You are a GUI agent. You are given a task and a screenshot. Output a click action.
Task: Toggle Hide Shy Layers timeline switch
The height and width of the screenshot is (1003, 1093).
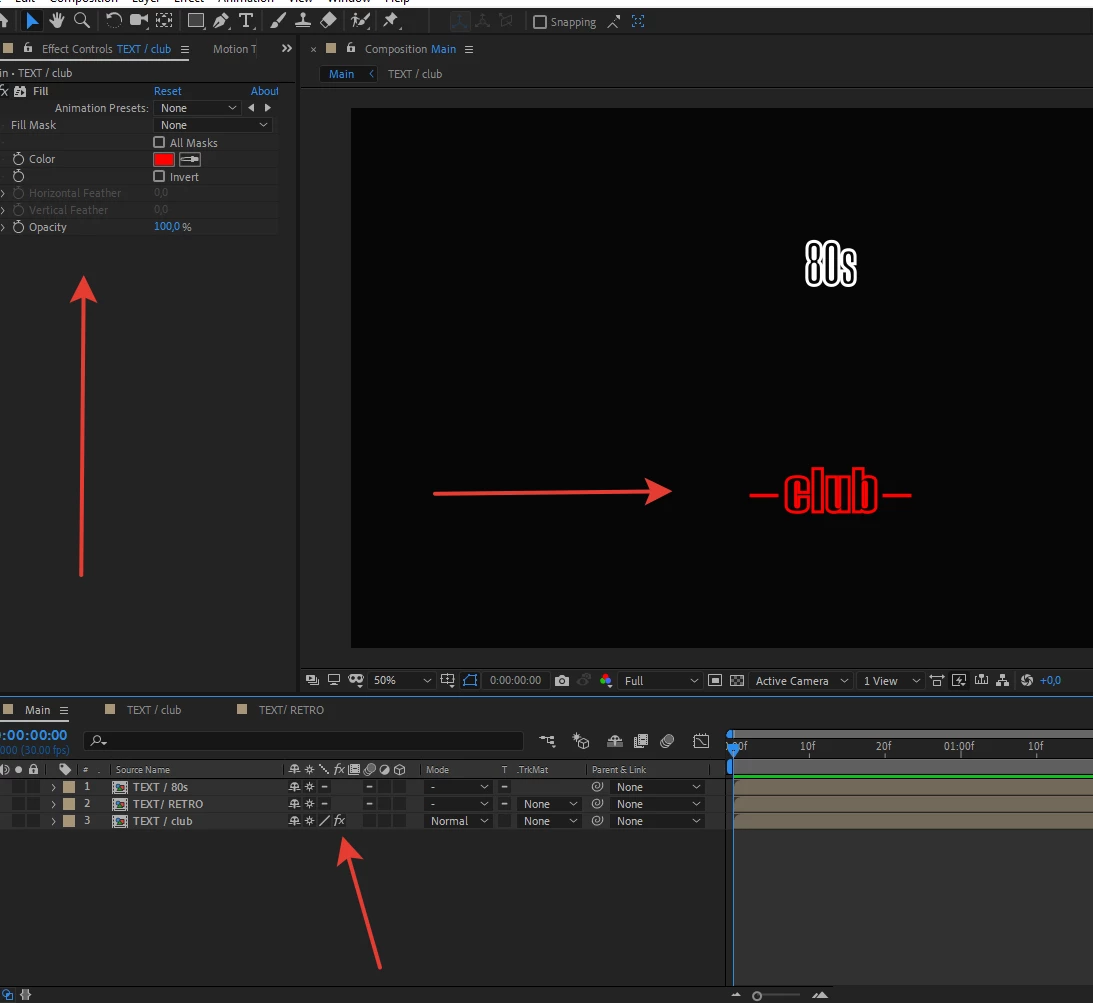tap(615, 741)
